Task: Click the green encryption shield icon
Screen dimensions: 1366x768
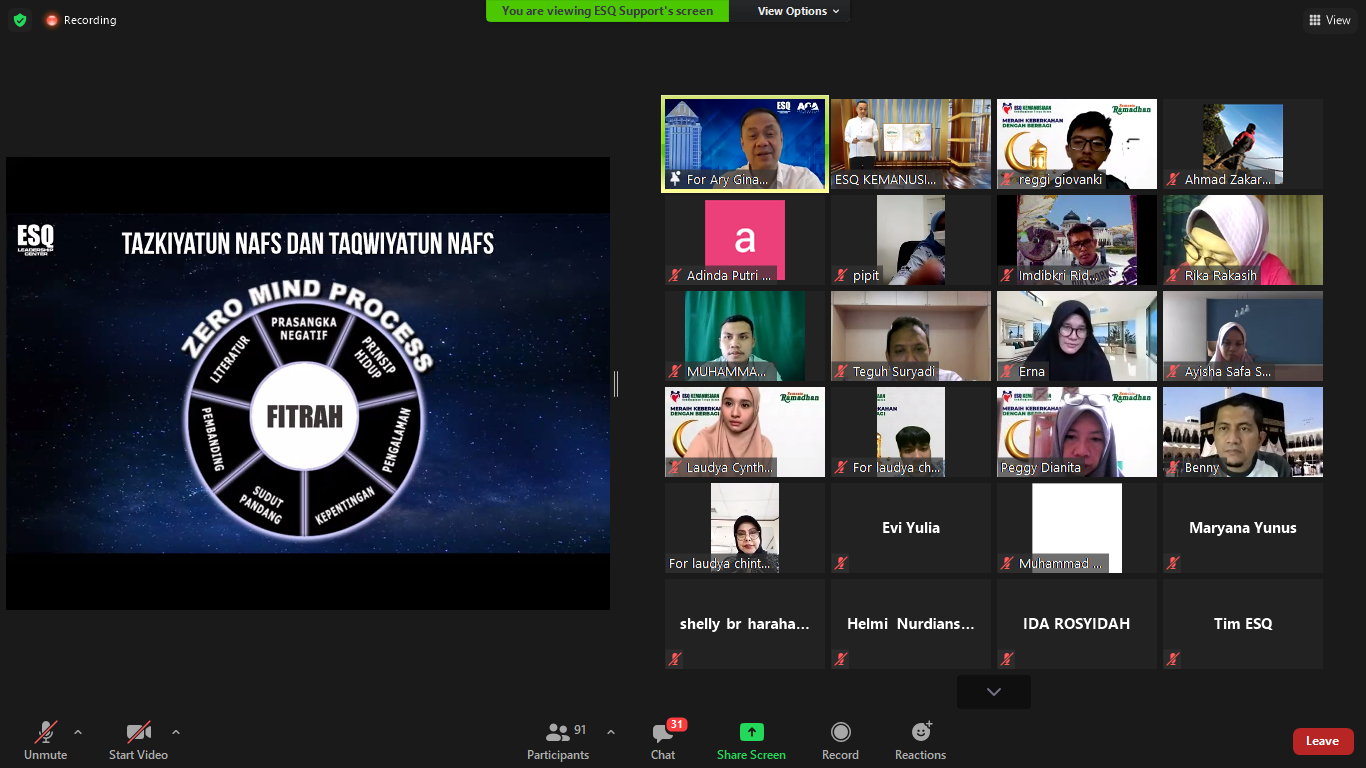Action: point(20,20)
